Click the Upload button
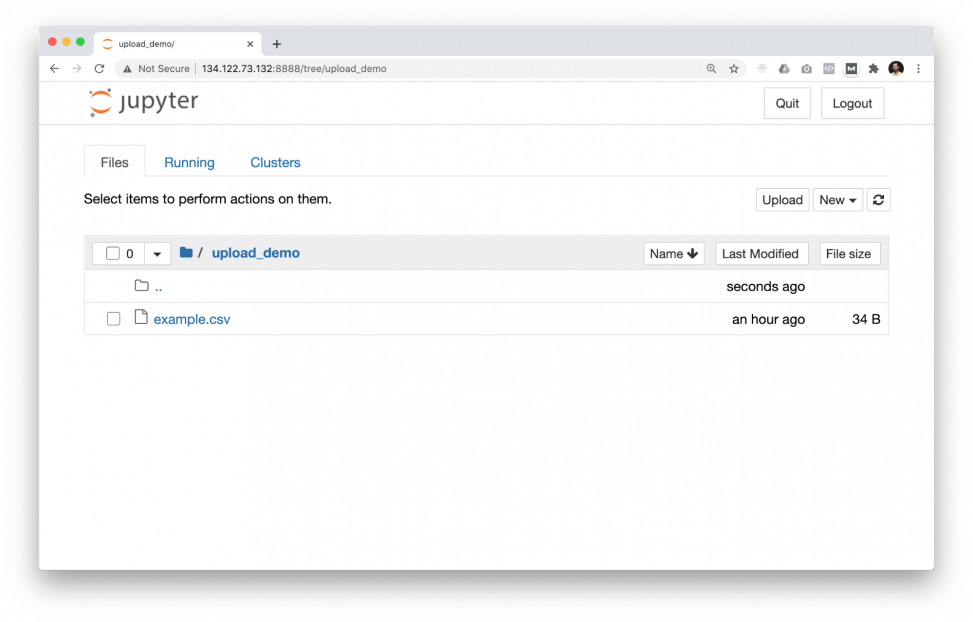The width and height of the screenshot is (973, 622). coord(782,199)
